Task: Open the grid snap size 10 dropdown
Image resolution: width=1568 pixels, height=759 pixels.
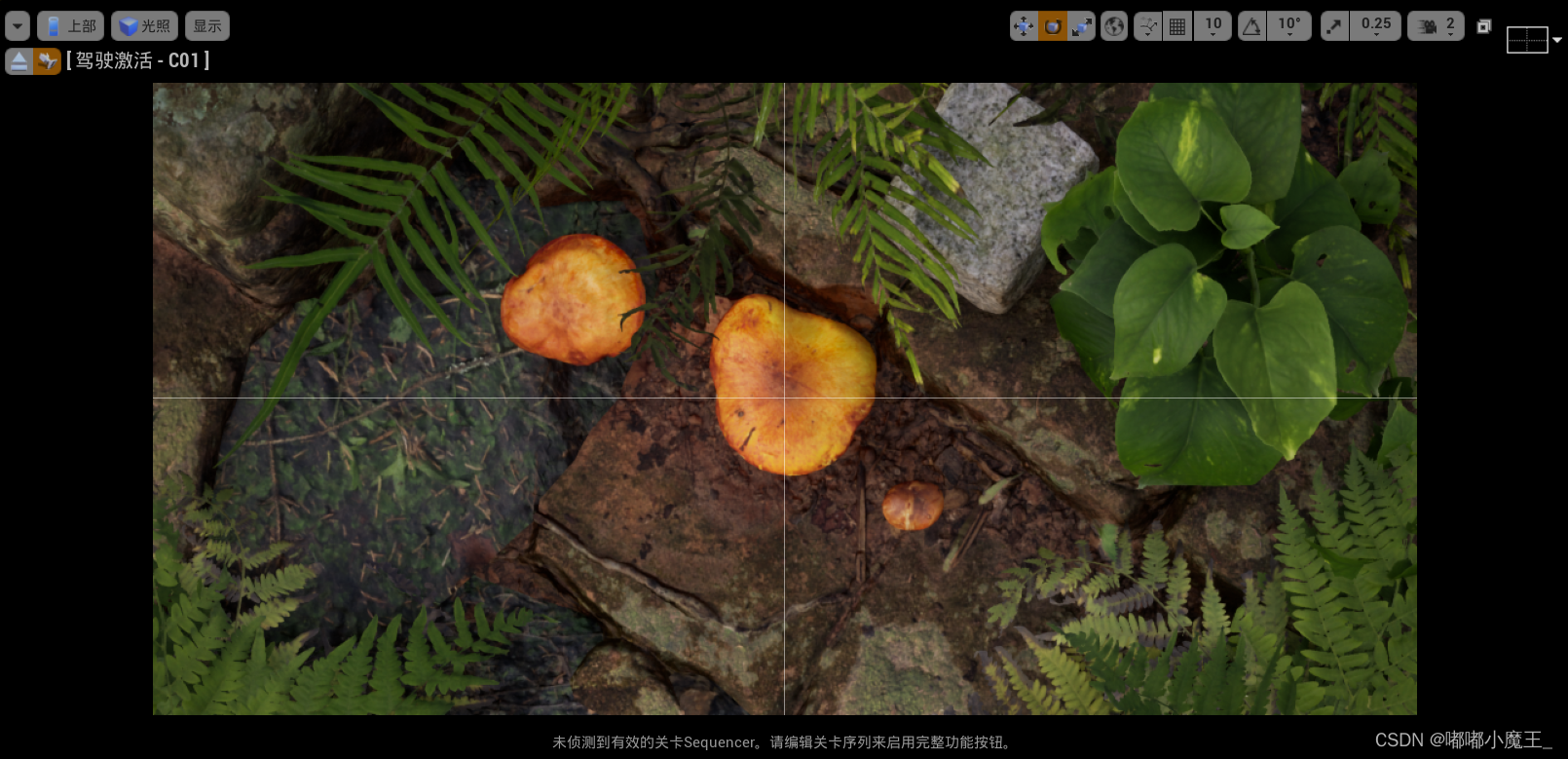Action: (1213, 26)
